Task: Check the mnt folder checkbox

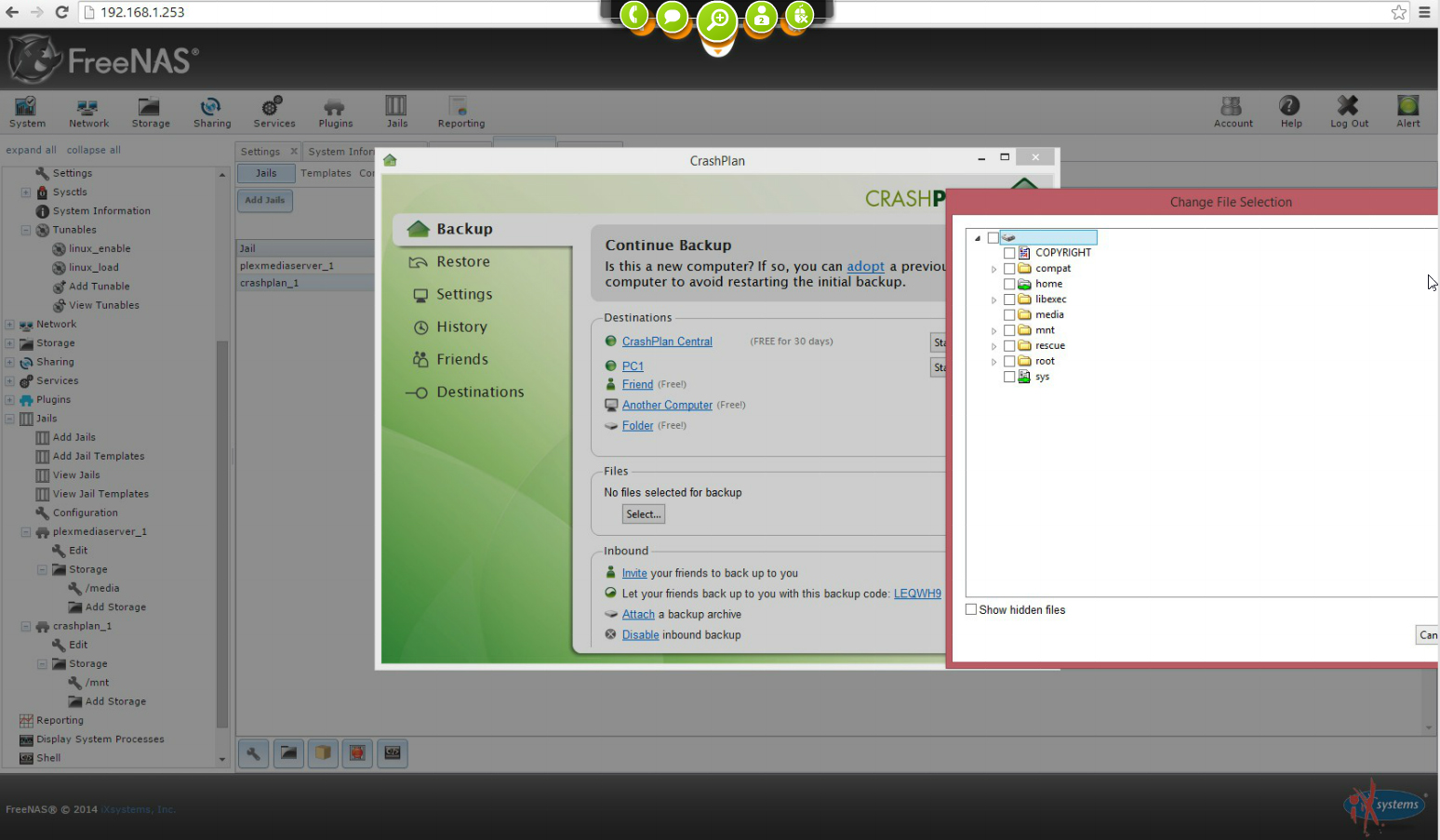Action: coord(1009,330)
